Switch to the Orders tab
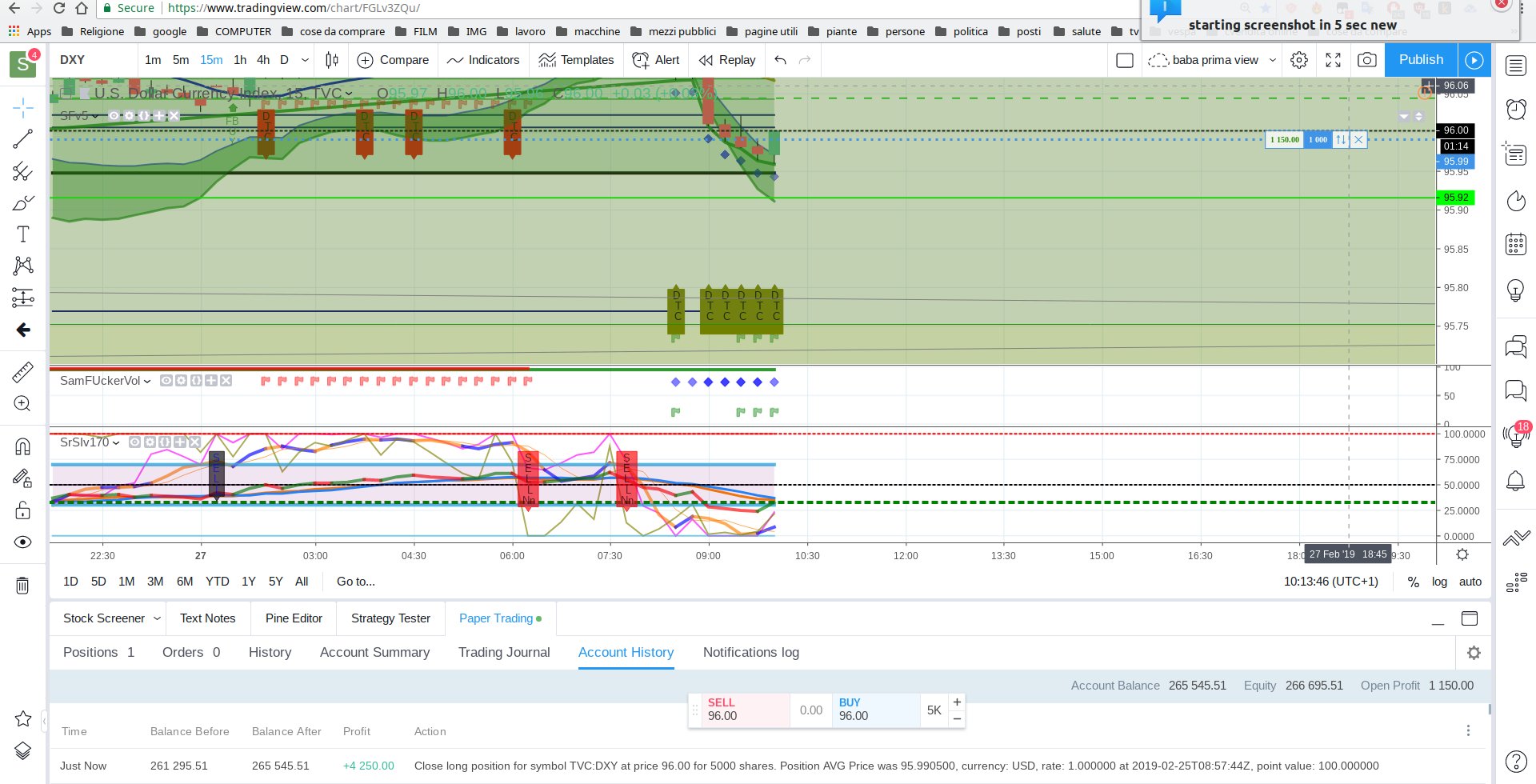 [x=191, y=652]
